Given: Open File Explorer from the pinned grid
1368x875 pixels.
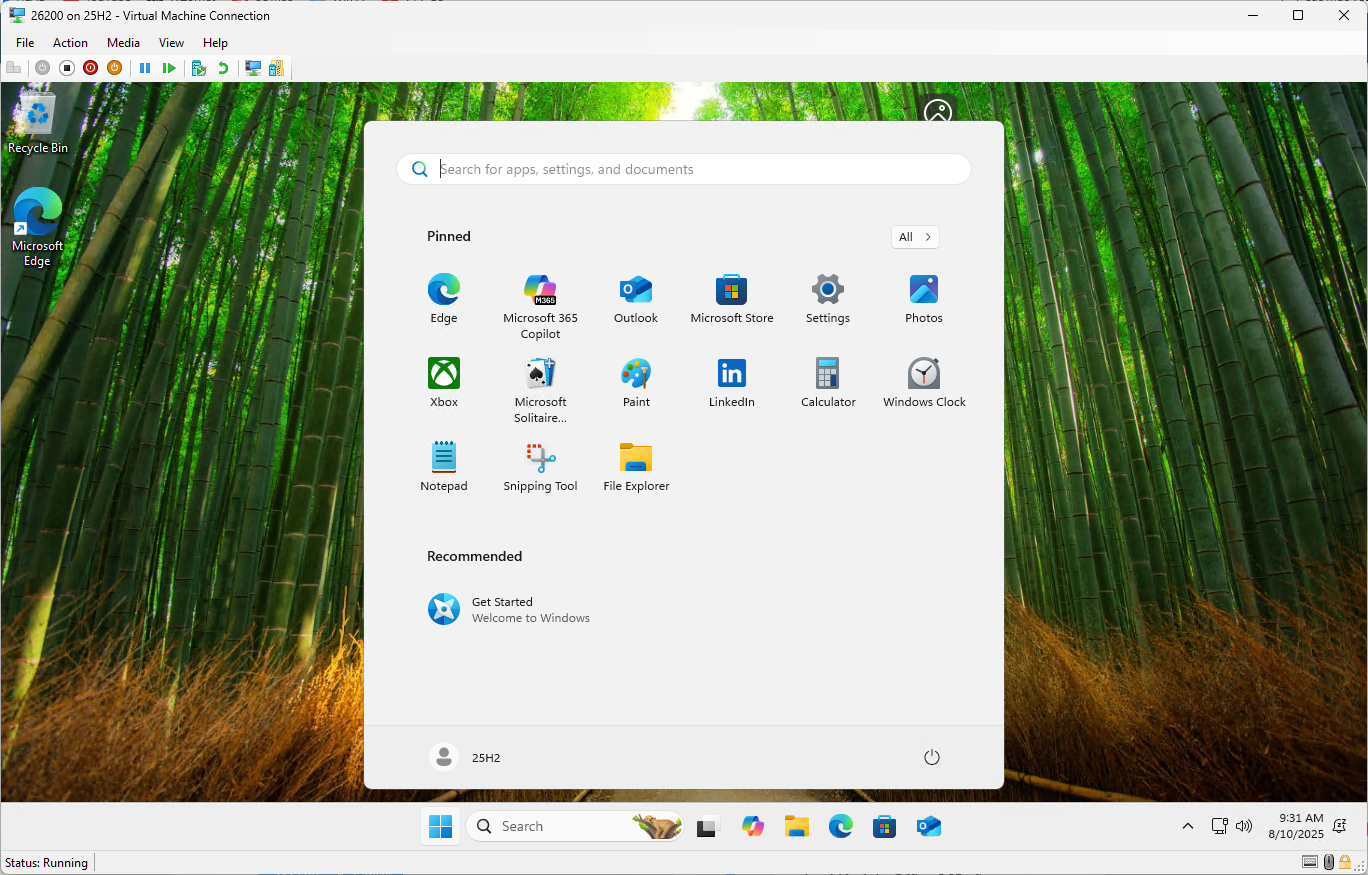Looking at the screenshot, I should click(636, 467).
